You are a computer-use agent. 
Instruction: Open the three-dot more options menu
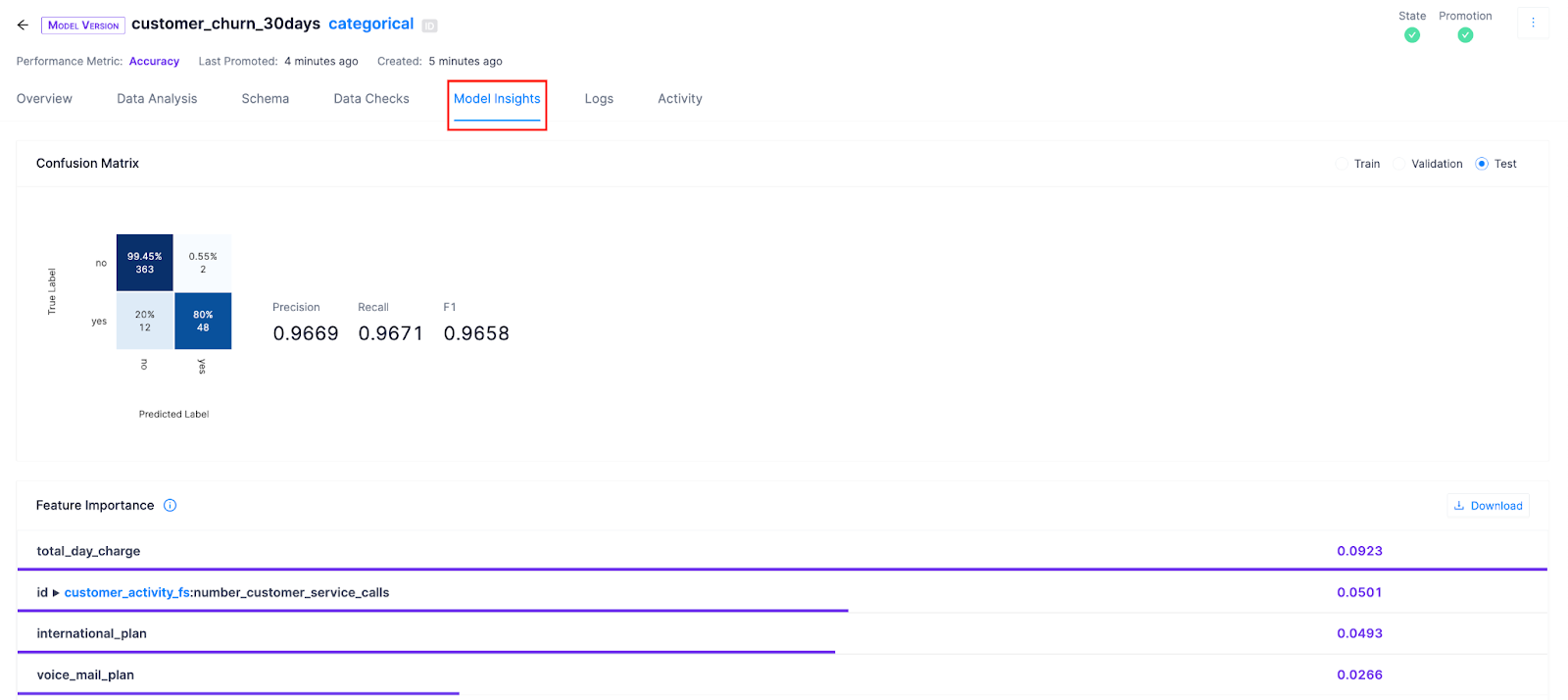click(x=1533, y=23)
